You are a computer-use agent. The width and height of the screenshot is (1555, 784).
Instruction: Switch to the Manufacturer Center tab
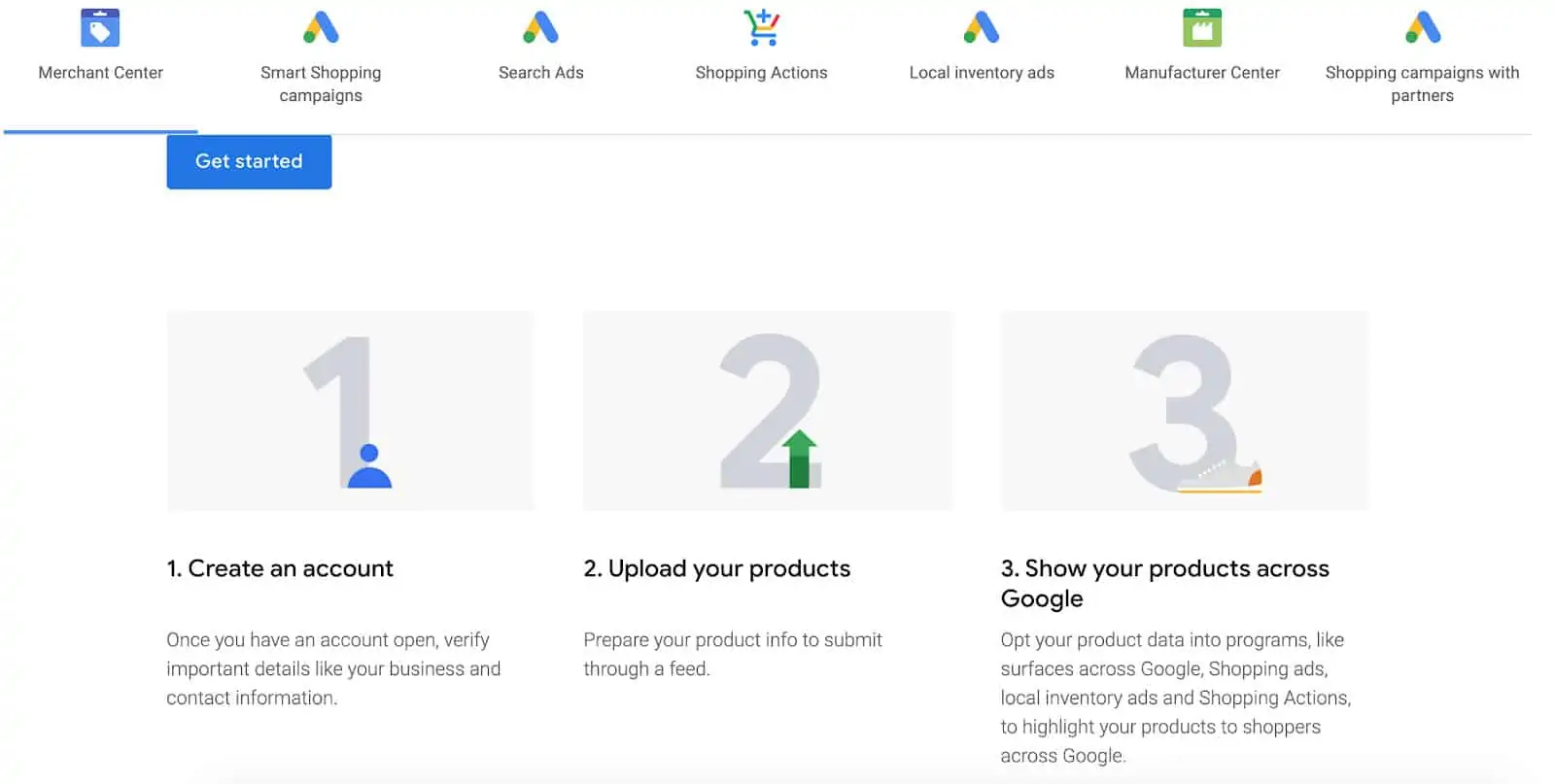[x=1202, y=72]
